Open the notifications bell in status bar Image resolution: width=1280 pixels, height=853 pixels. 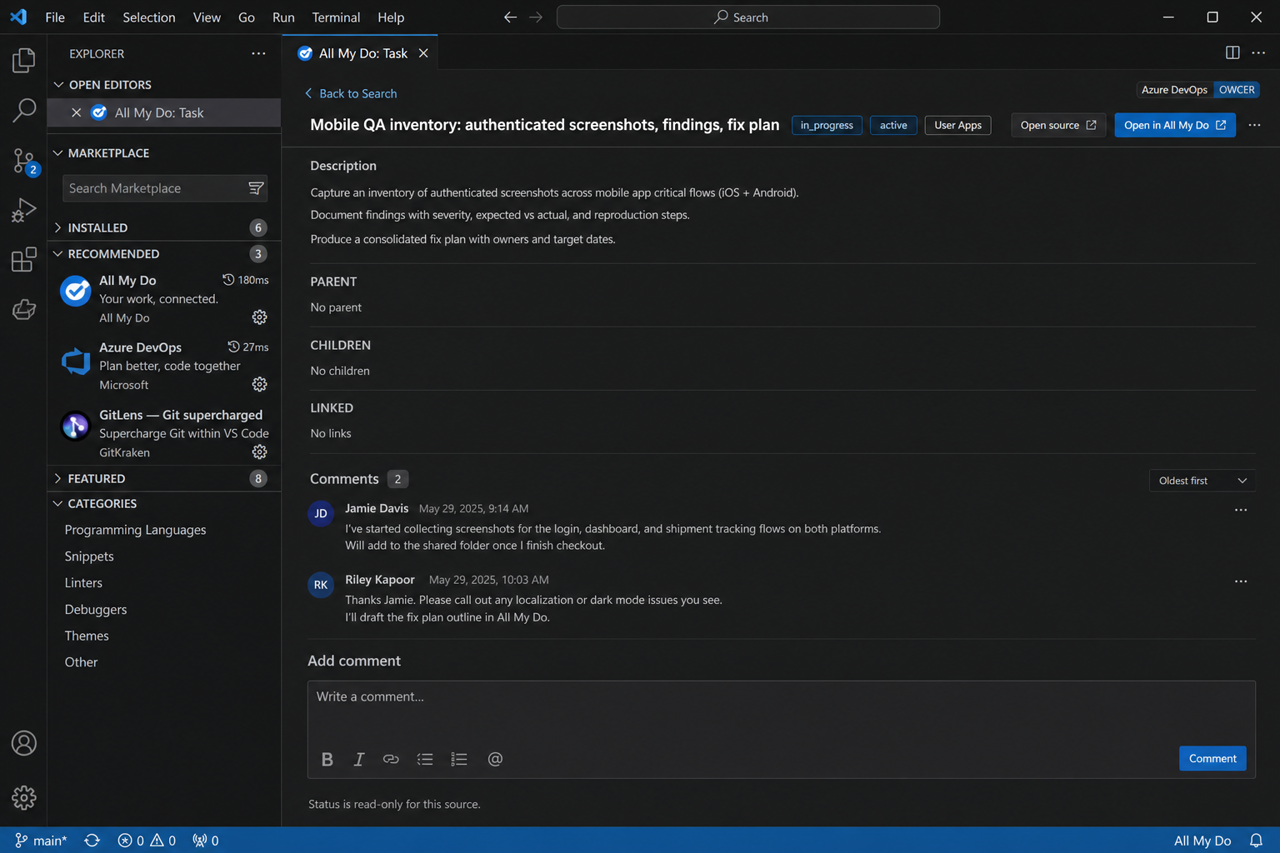click(x=1257, y=841)
